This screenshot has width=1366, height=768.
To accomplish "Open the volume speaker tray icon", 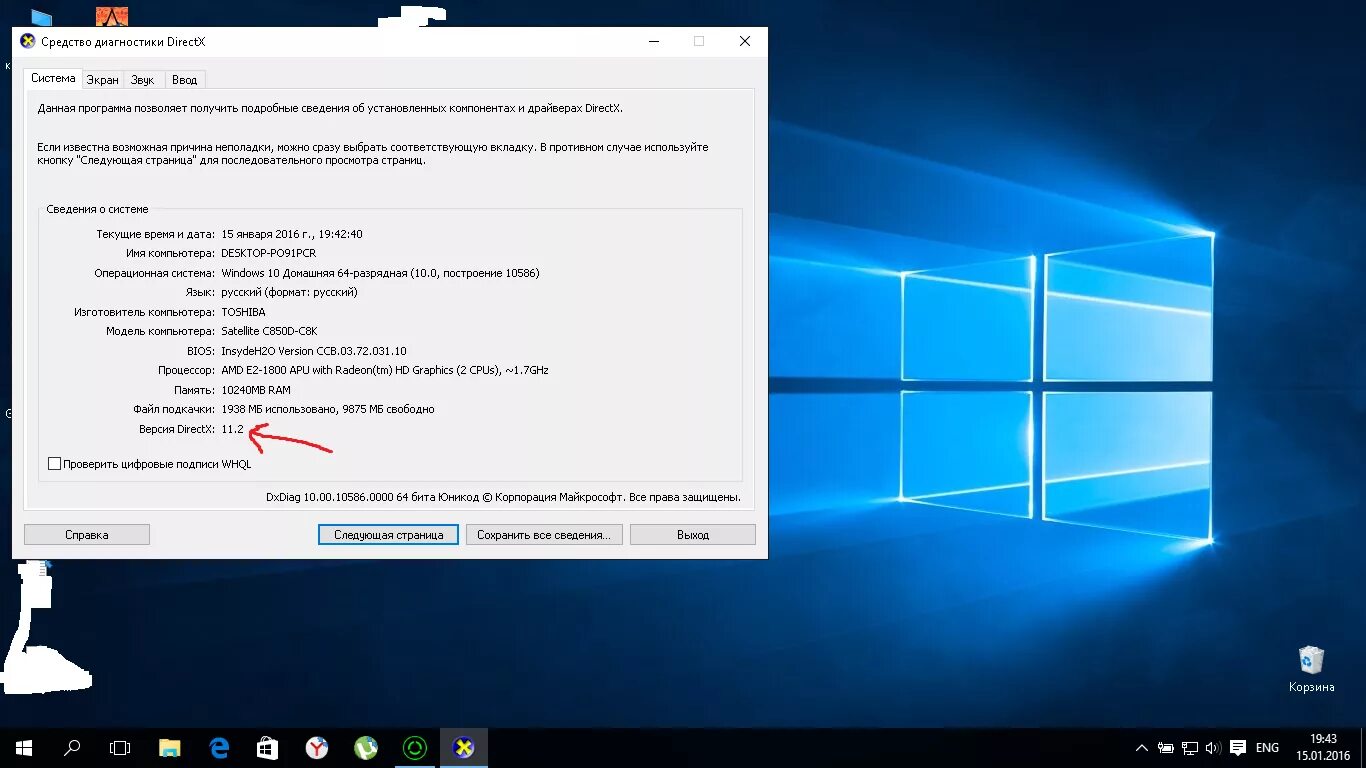I will tap(1213, 748).
